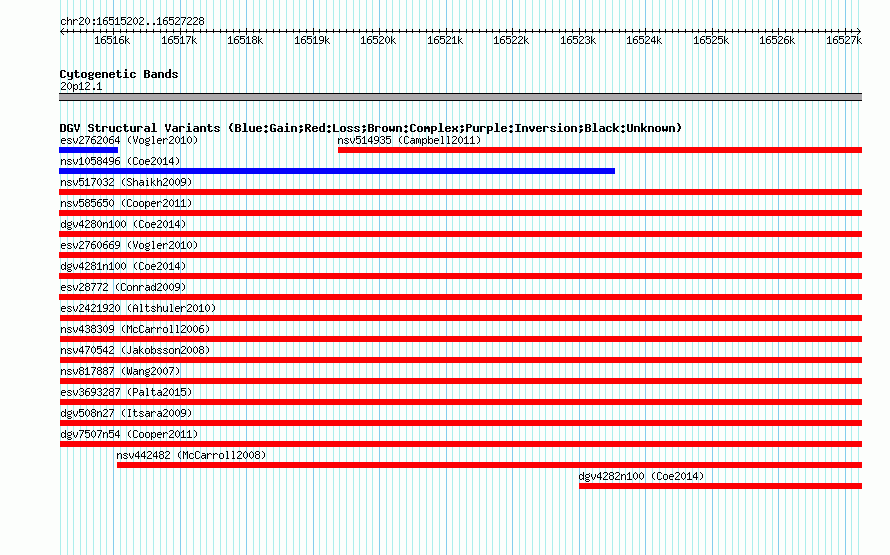The height and width of the screenshot is (555, 890).
Task: Click the gray 20p12.1 cytogenetic band bar
Action: click(x=460, y=97)
